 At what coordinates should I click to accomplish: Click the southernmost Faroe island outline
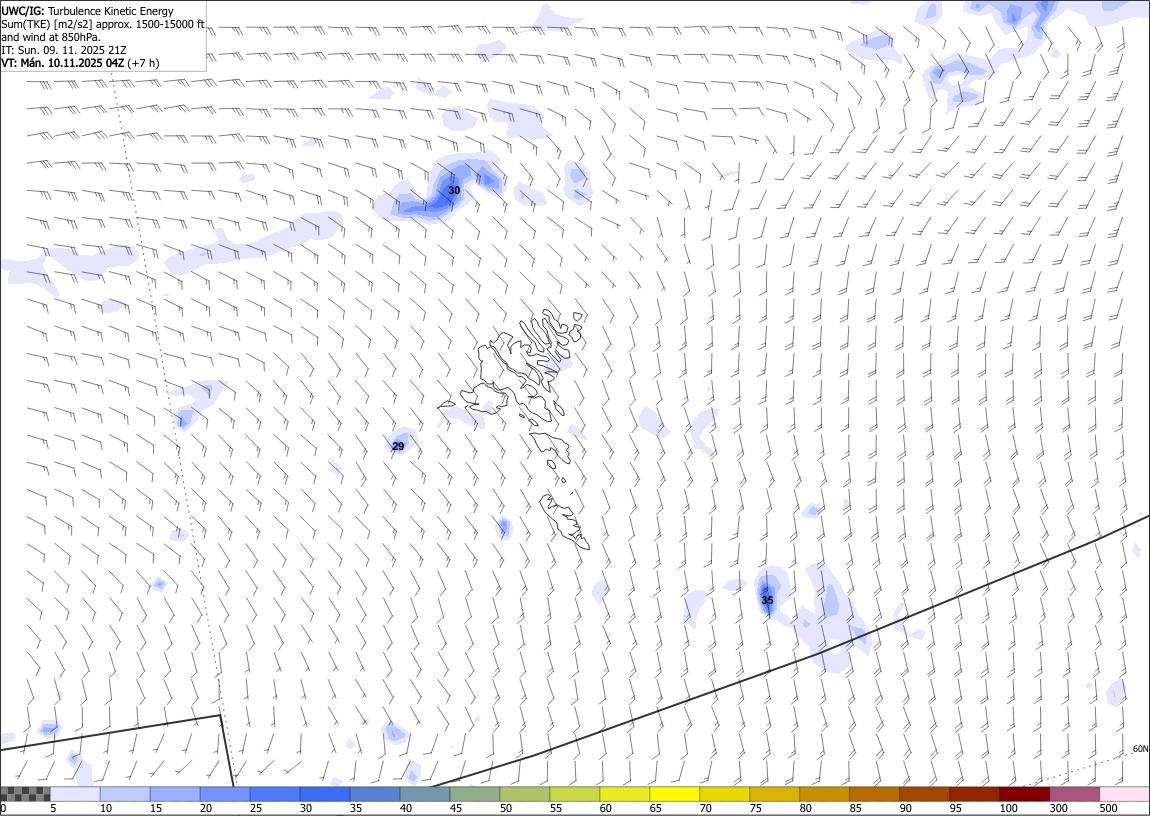pos(565,521)
